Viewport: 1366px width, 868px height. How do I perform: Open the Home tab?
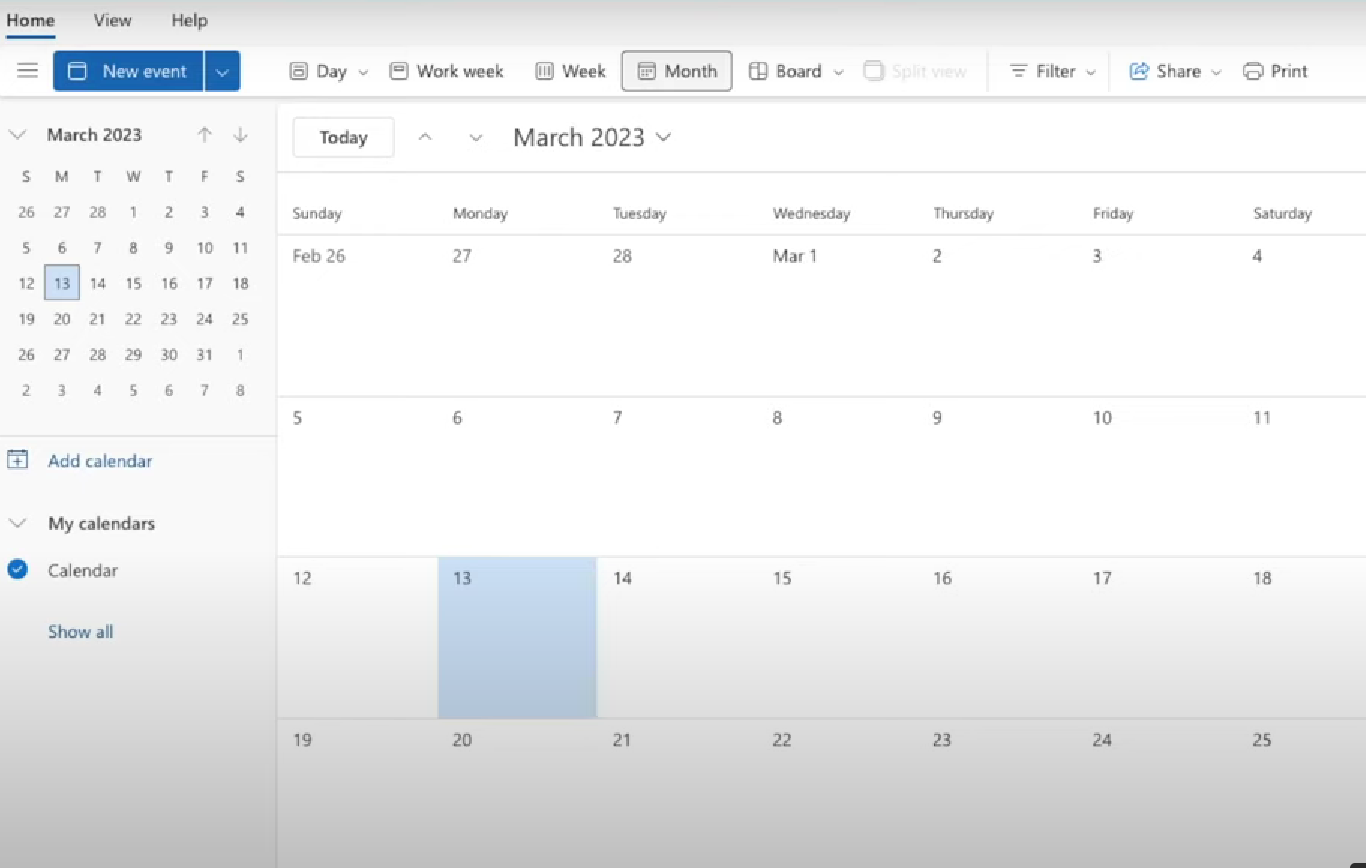[30, 20]
